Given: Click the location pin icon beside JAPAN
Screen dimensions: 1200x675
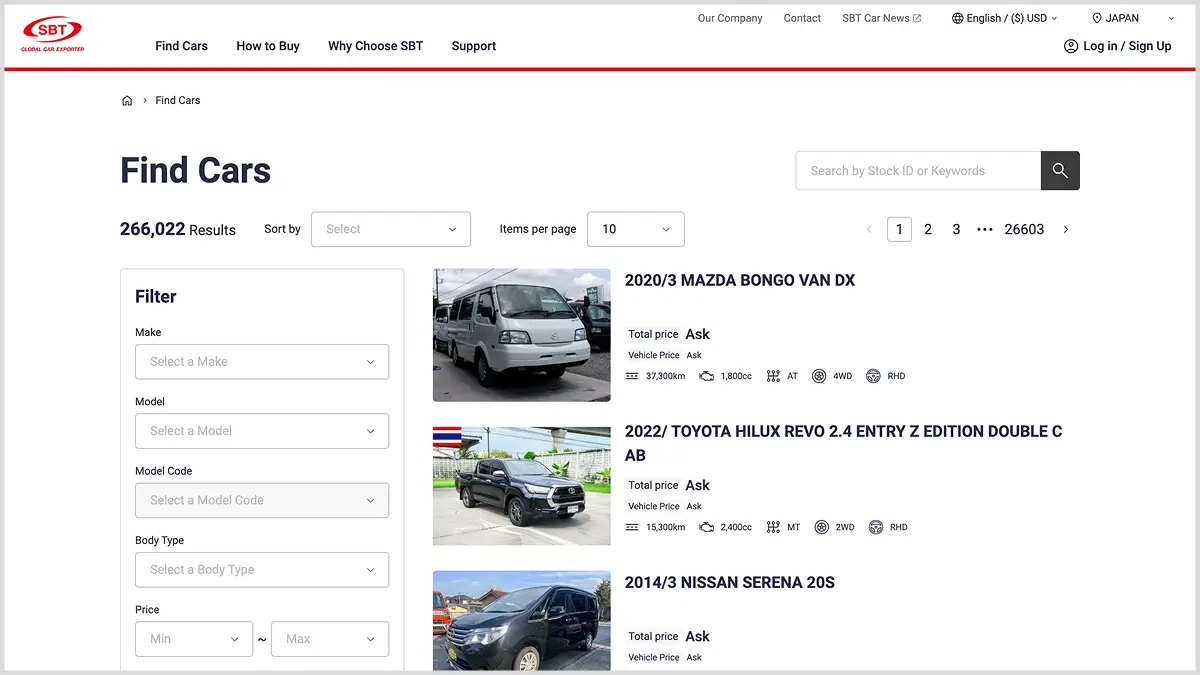Looking at the screenshot, I should (1097, 18).
